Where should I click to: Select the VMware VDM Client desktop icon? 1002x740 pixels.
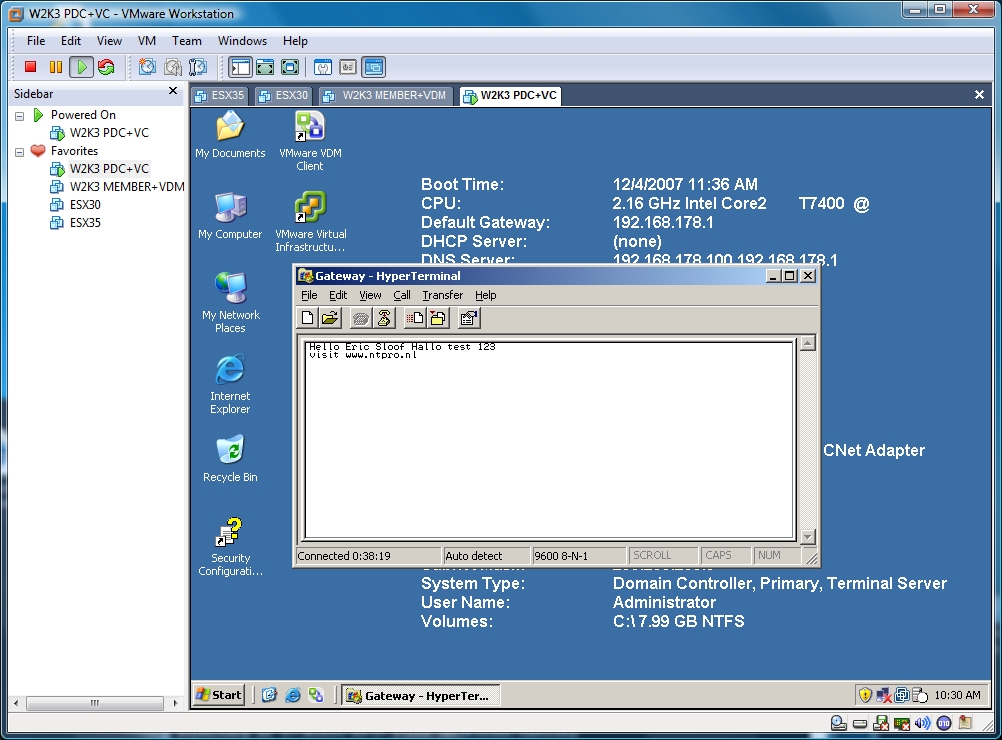(310, 141)
